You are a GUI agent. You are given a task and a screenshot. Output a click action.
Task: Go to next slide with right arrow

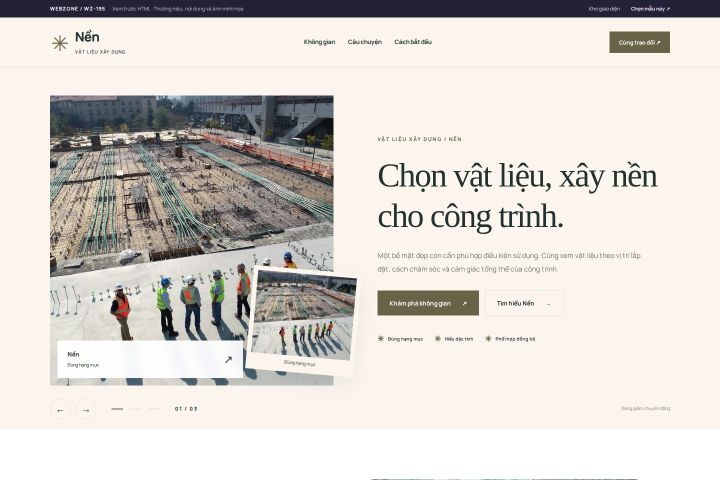86,410
